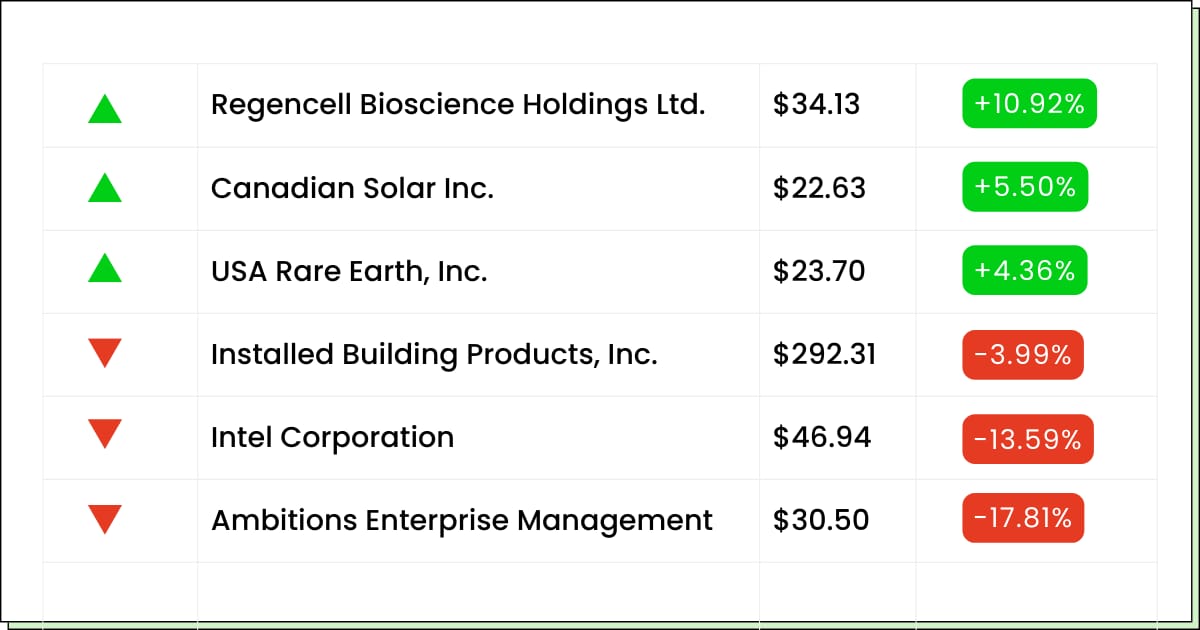Select Intel Corporation company name
Viewport: 1200px width, 630px height.
pos(332,437)
